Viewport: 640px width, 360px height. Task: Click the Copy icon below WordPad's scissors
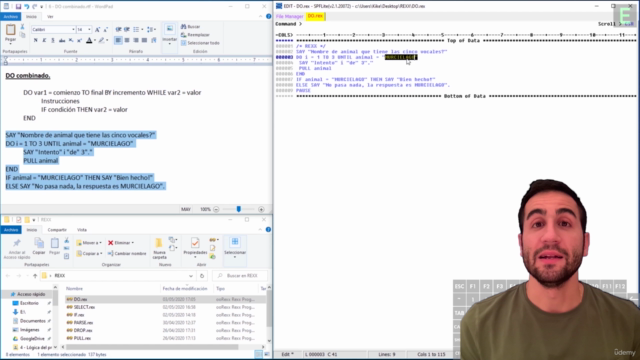tap(22, 35)
